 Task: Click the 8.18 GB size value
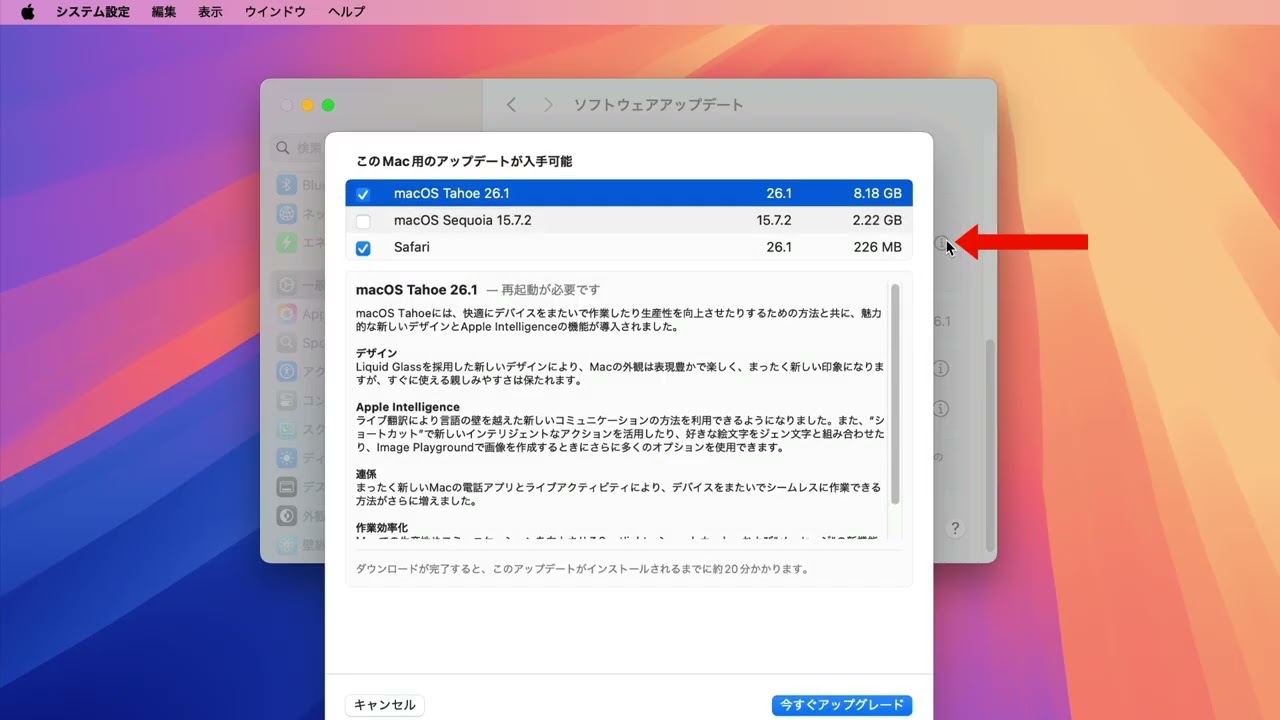(877, 193)
